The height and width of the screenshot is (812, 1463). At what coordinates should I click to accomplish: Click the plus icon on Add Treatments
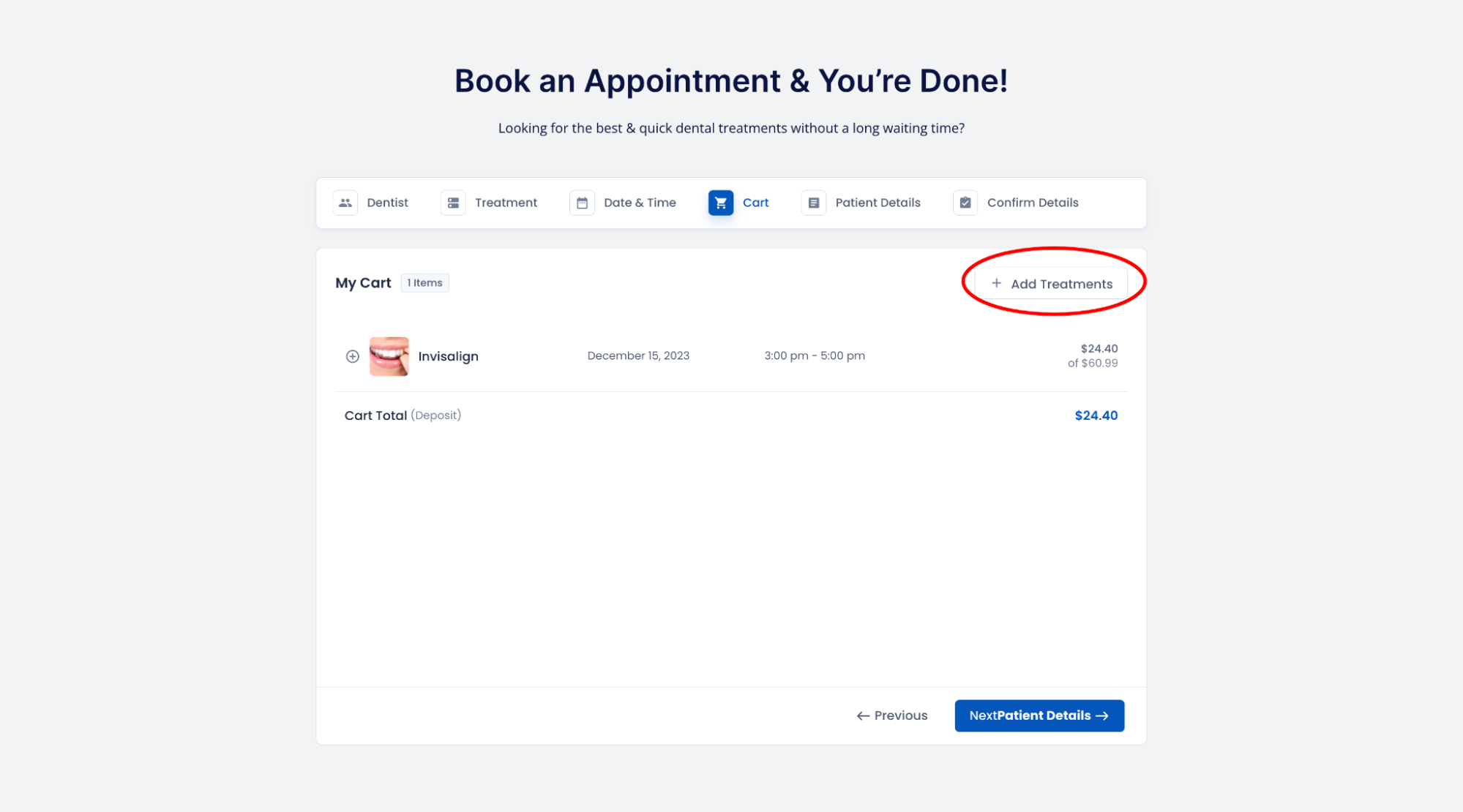click(x=996, y=284)
